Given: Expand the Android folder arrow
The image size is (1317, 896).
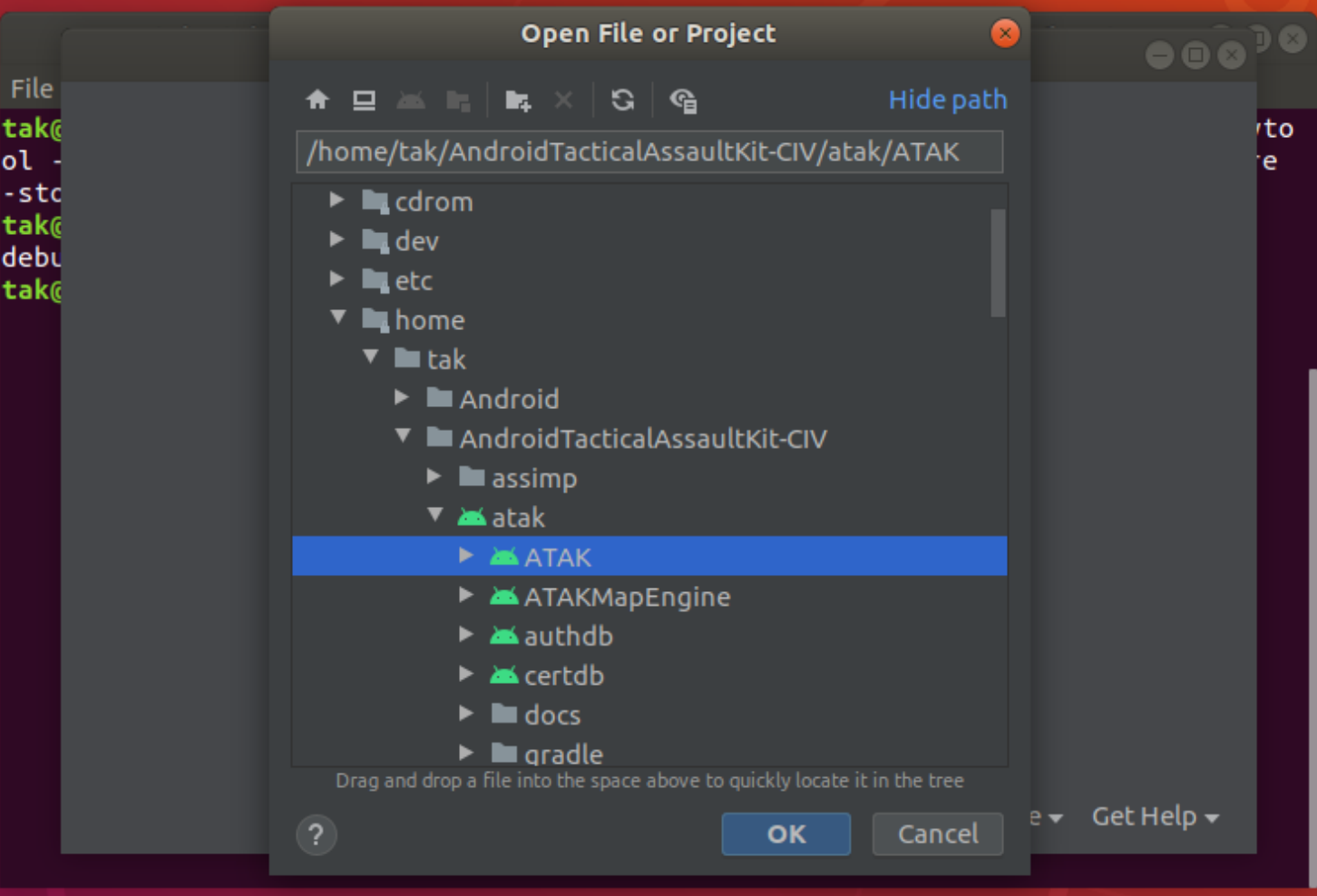Looking at the screenshot, I should coord(402,397).
